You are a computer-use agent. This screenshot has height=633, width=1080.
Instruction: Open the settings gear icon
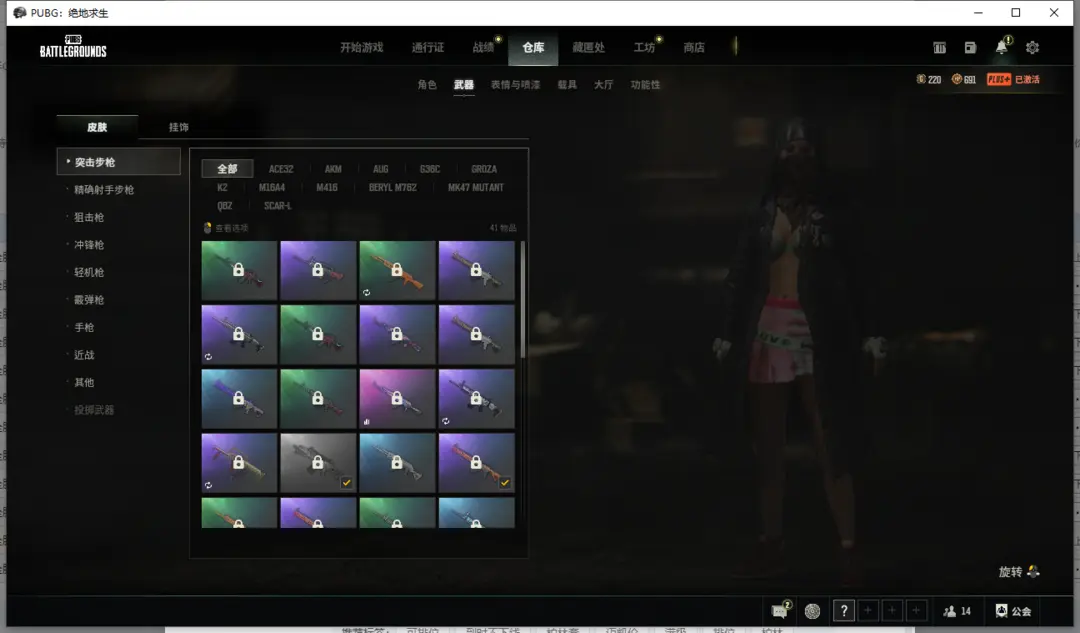[1032, 48]
